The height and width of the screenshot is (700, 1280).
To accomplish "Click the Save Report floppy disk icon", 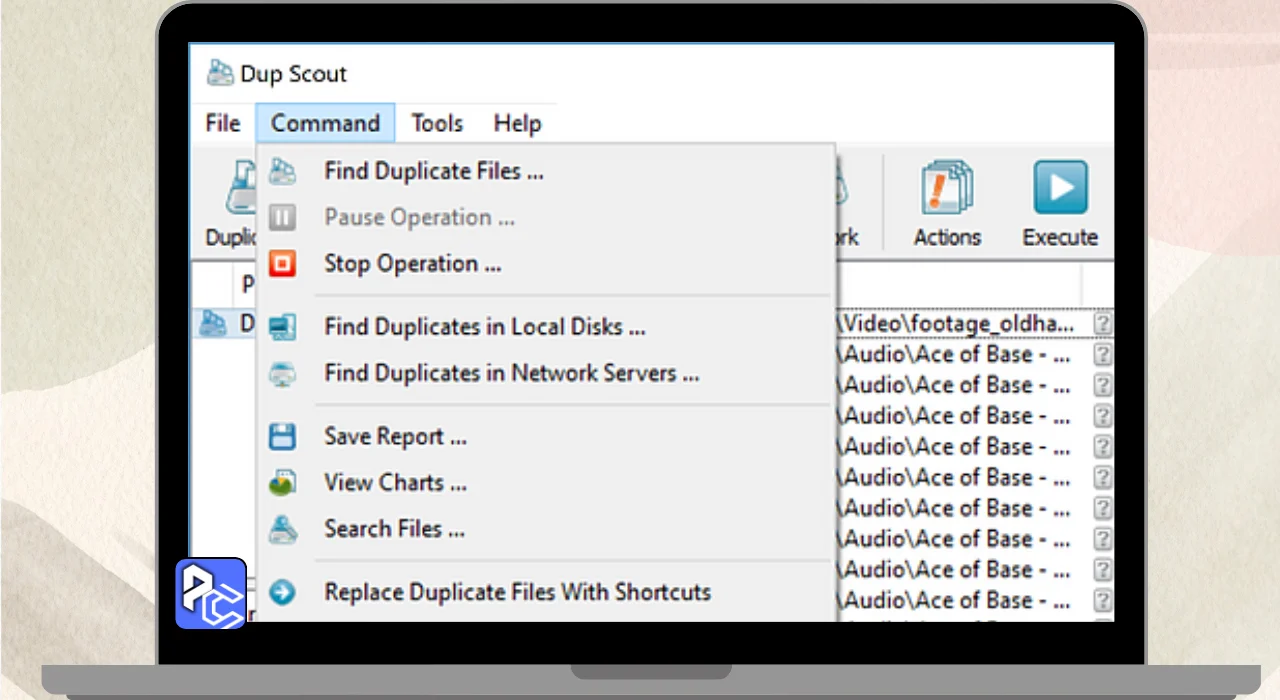I will point(283,437).
